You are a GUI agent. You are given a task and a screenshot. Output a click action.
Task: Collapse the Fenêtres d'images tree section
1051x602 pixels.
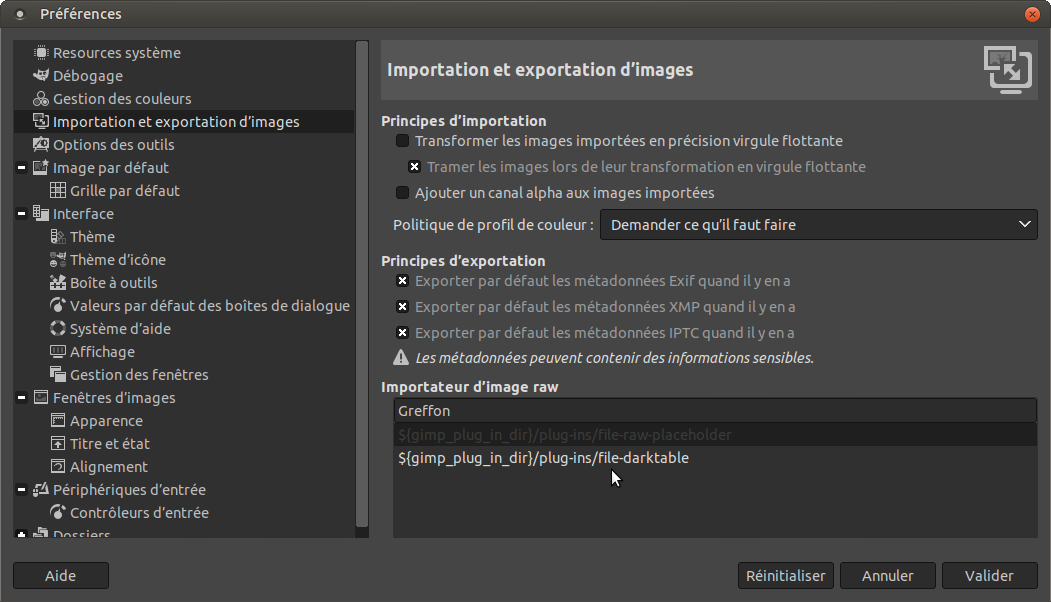tap(22, 398)
